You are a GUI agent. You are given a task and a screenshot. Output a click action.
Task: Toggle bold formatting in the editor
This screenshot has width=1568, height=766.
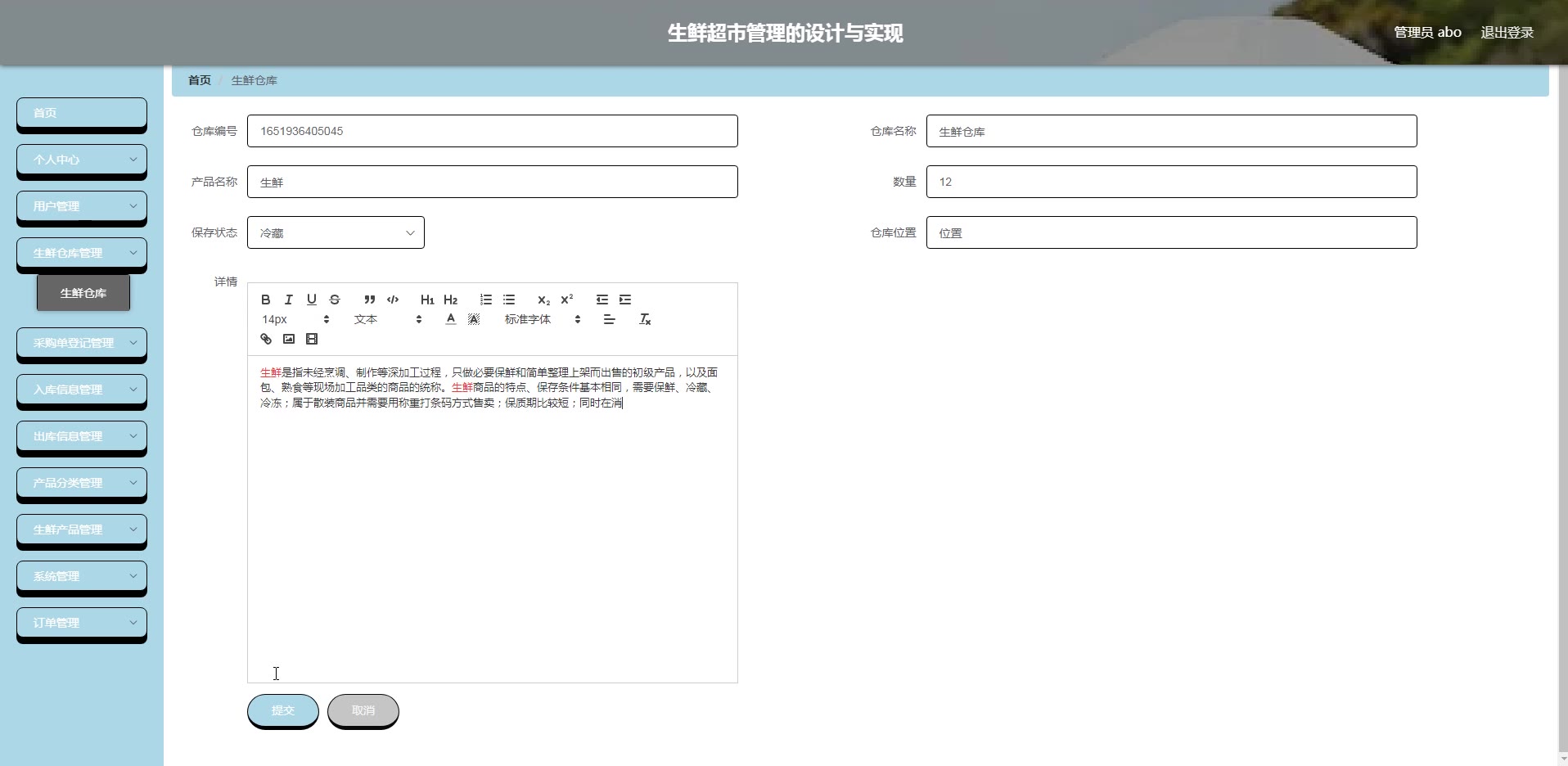(x=266, y=300)
